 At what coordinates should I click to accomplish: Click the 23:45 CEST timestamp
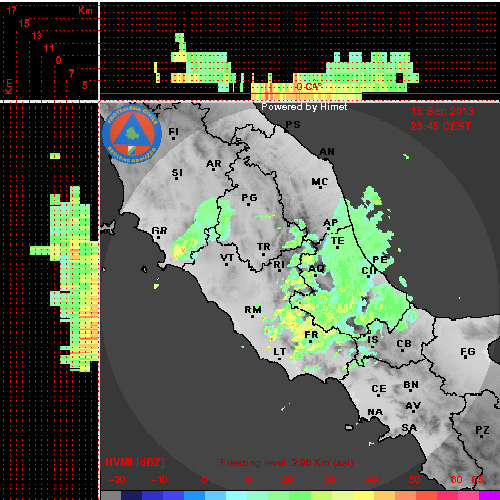[x=441, y=126]
